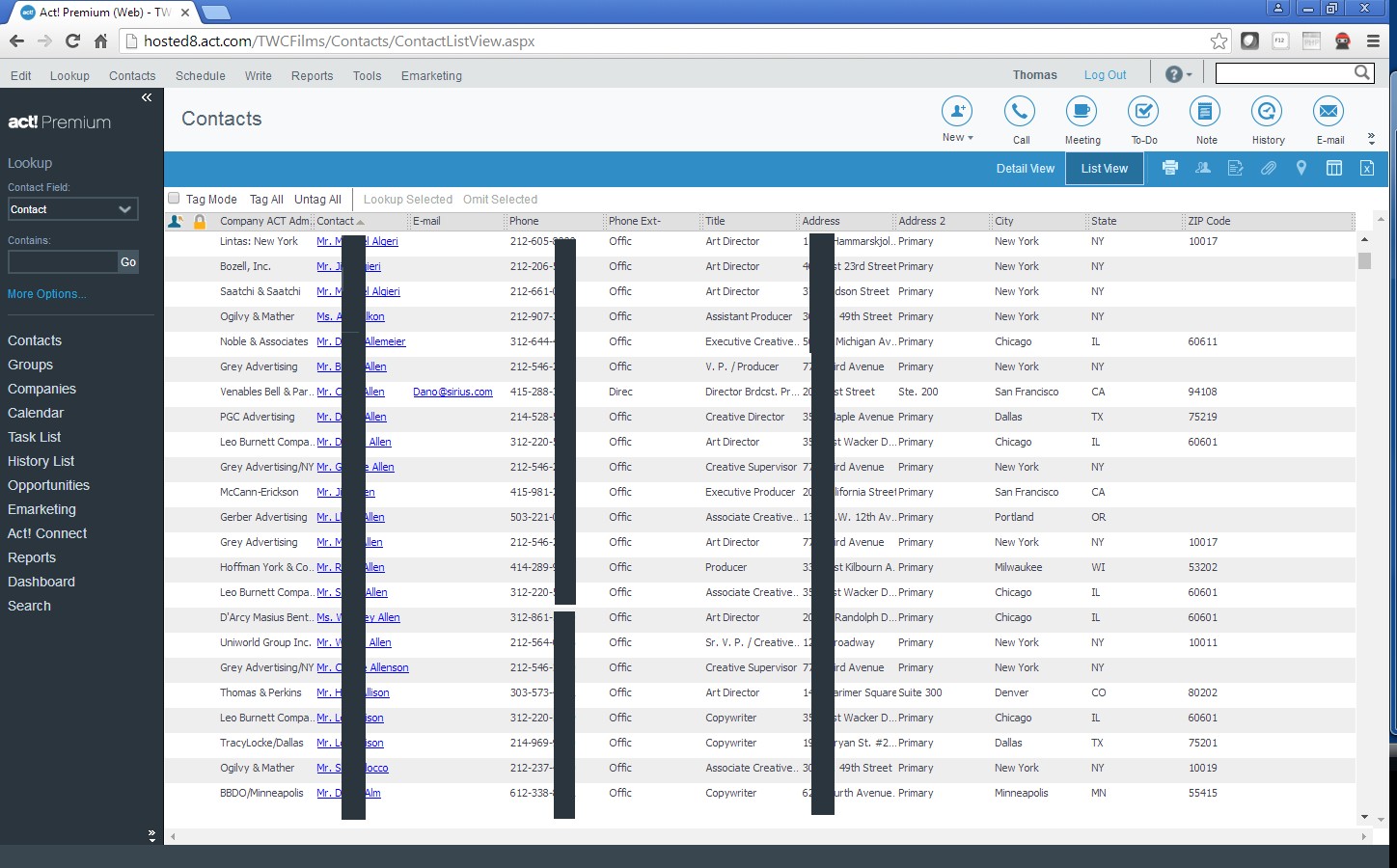Screen dimensions: 1397x868
Task: Print the contact list with the printer icon
Action: tap(1170, 168)
